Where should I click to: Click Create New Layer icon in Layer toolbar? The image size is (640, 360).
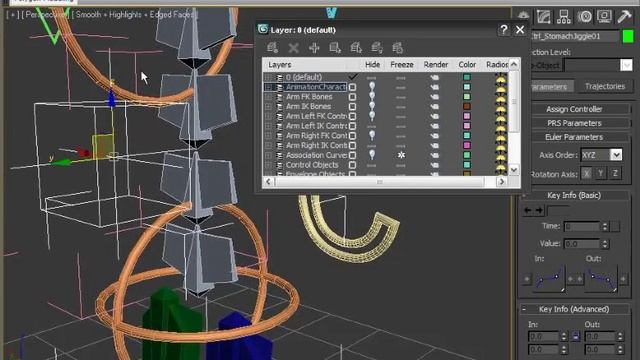(x=272, y=48)
